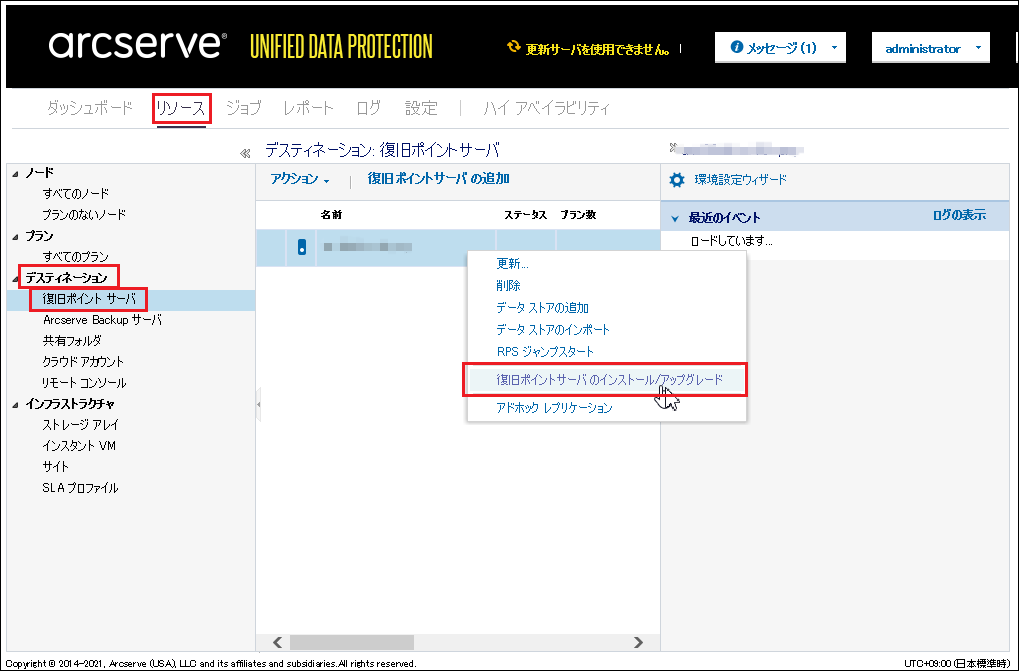This screenshot has height=671, width=1019.
Task: Collapse the デスティネーション tree group
Action: pyautogui.click(x=16, y=279)
